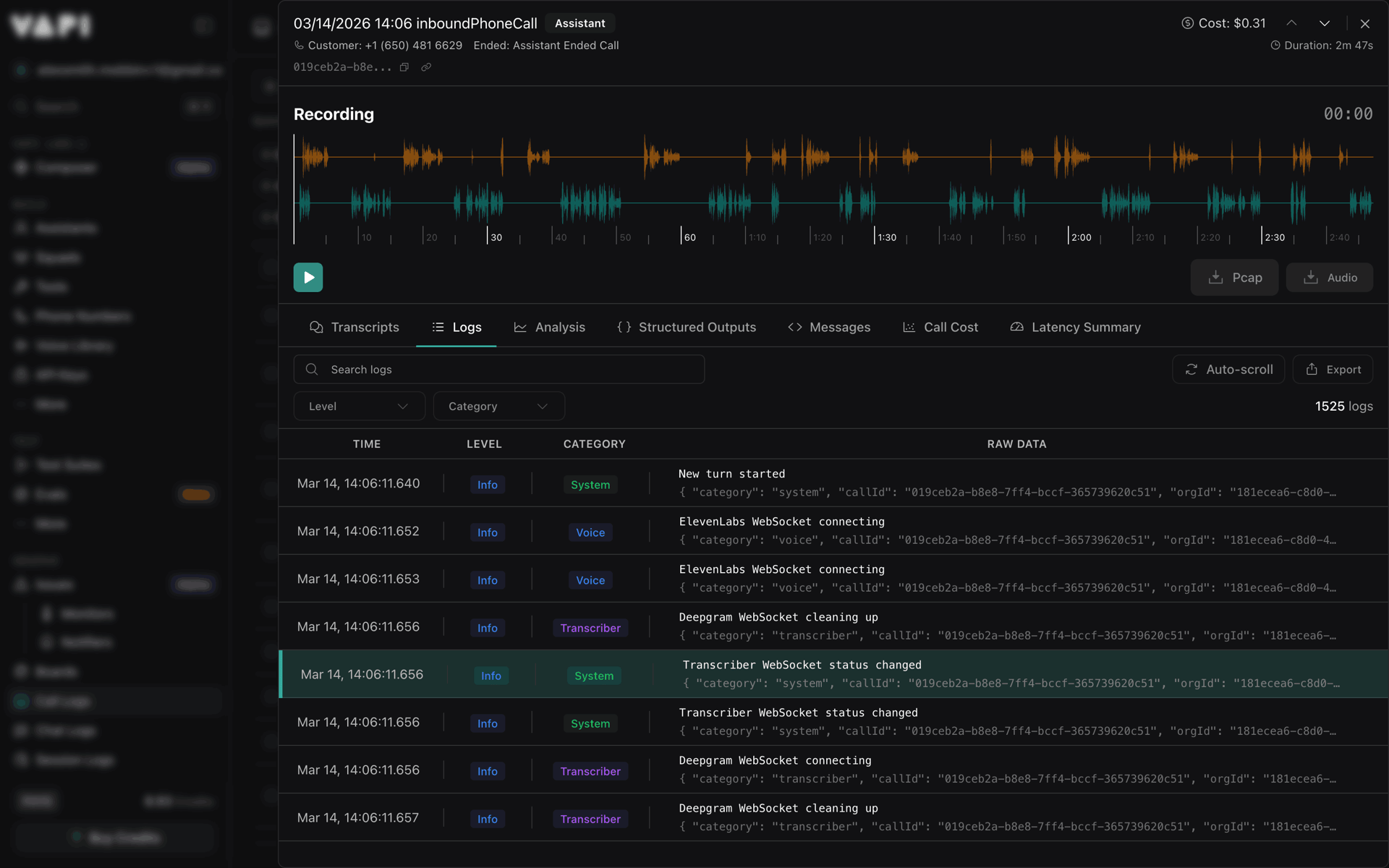Open the Latency Summary tab
The width and height of the screenshot is (1389, 868).
1076,327
